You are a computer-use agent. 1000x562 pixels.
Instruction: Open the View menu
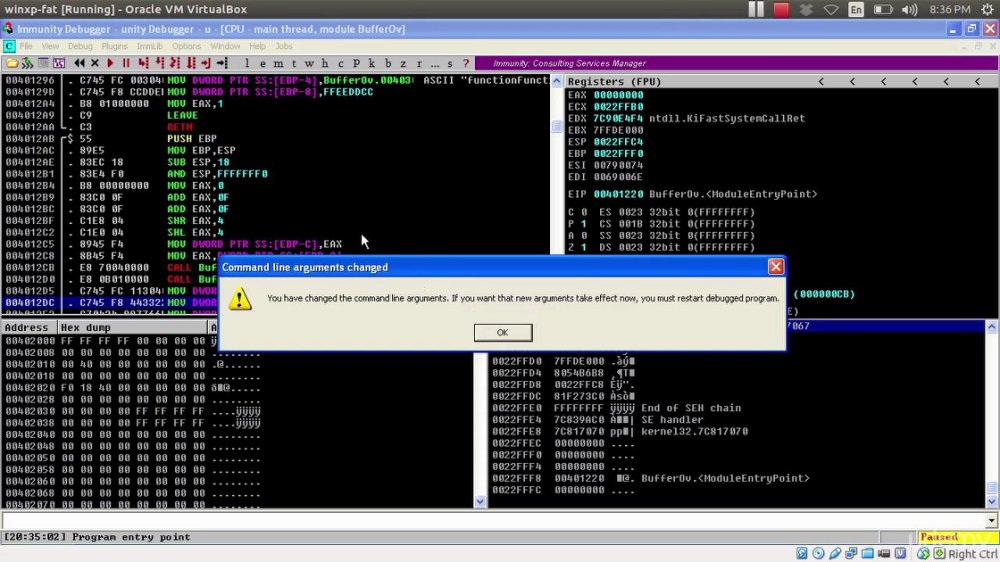[50, 46]
